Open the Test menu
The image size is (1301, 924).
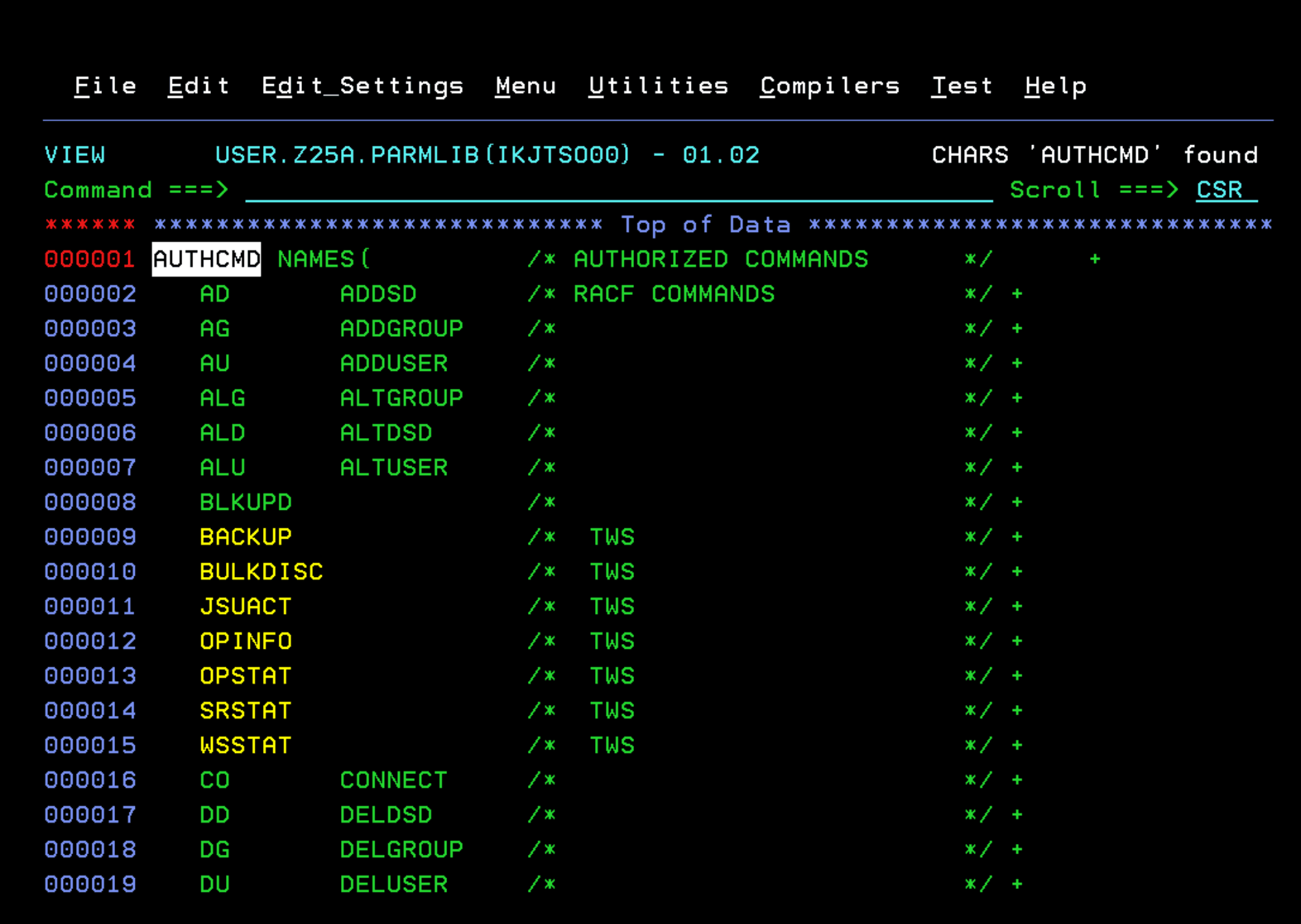coord(961,86)
